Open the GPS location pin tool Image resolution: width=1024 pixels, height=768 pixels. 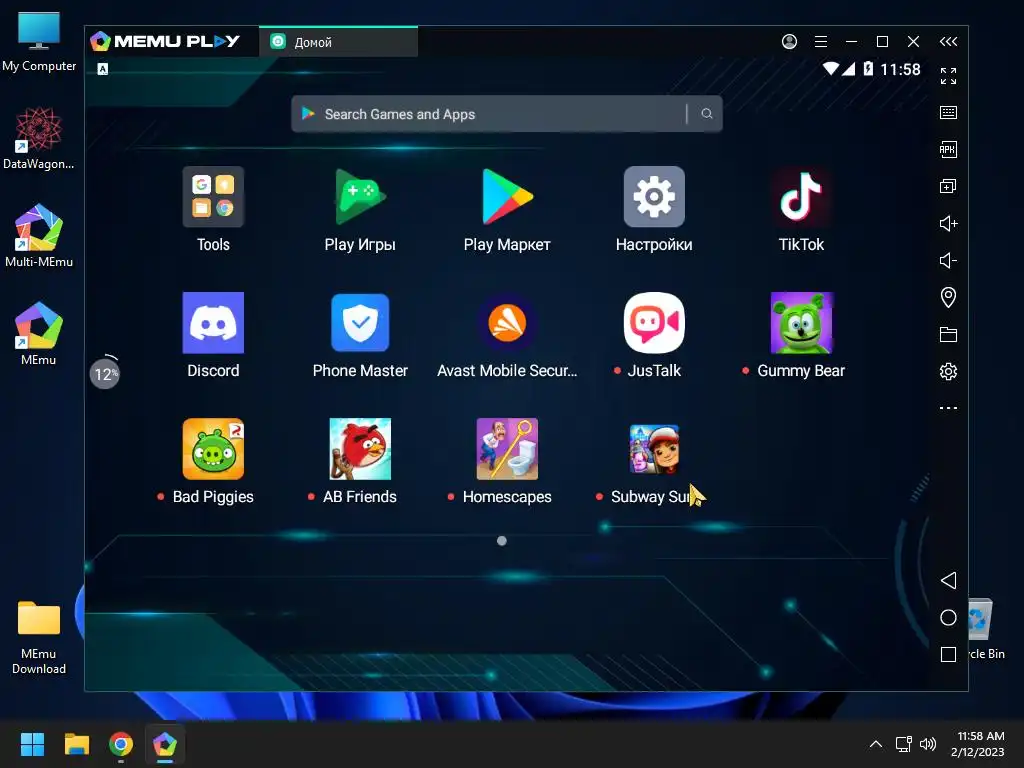pos(948,298)
